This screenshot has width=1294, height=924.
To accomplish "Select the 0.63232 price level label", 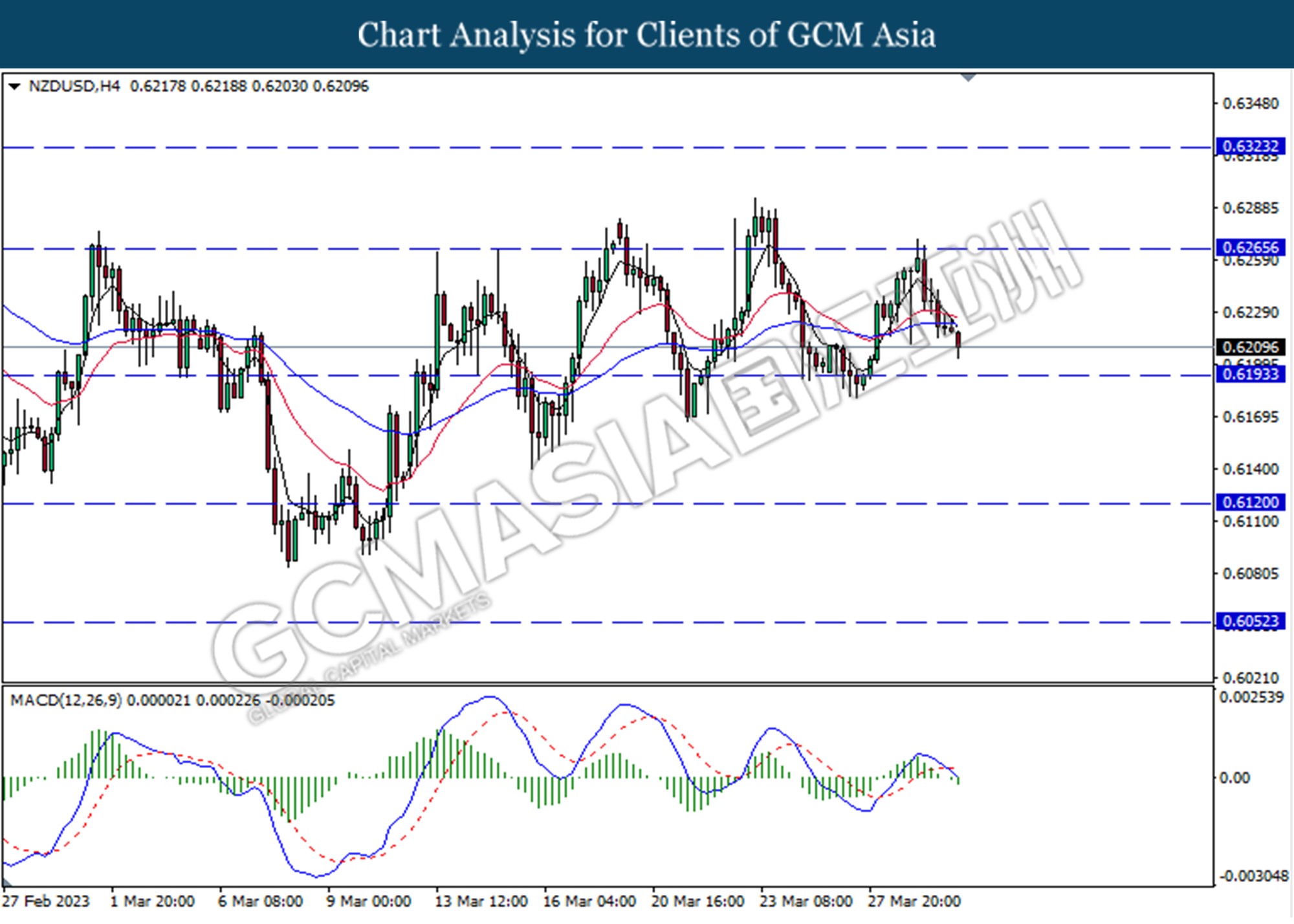I will (x=1250, y=147).
